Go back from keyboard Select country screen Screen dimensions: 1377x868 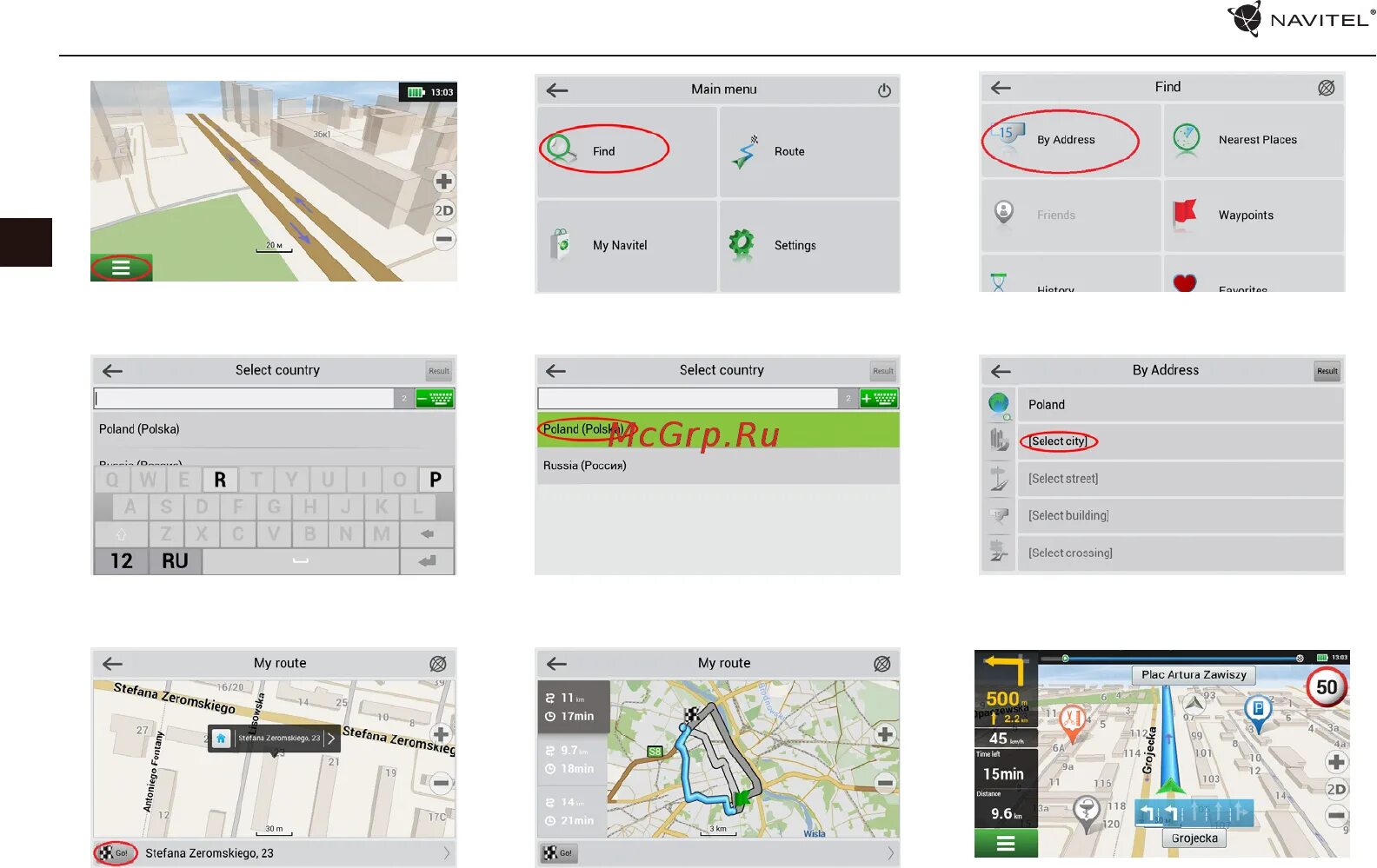tap(113, 371)
